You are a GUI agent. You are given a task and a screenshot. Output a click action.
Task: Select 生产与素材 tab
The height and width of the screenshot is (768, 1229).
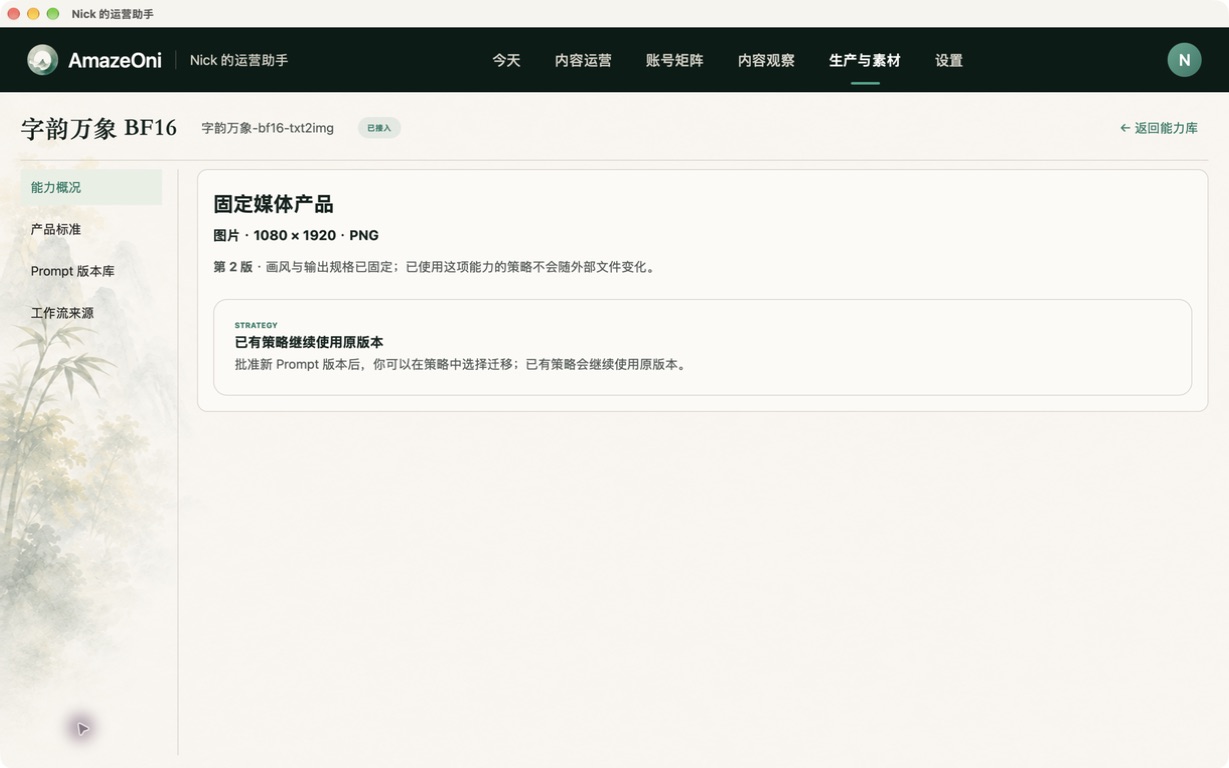[x=864, y=60]
